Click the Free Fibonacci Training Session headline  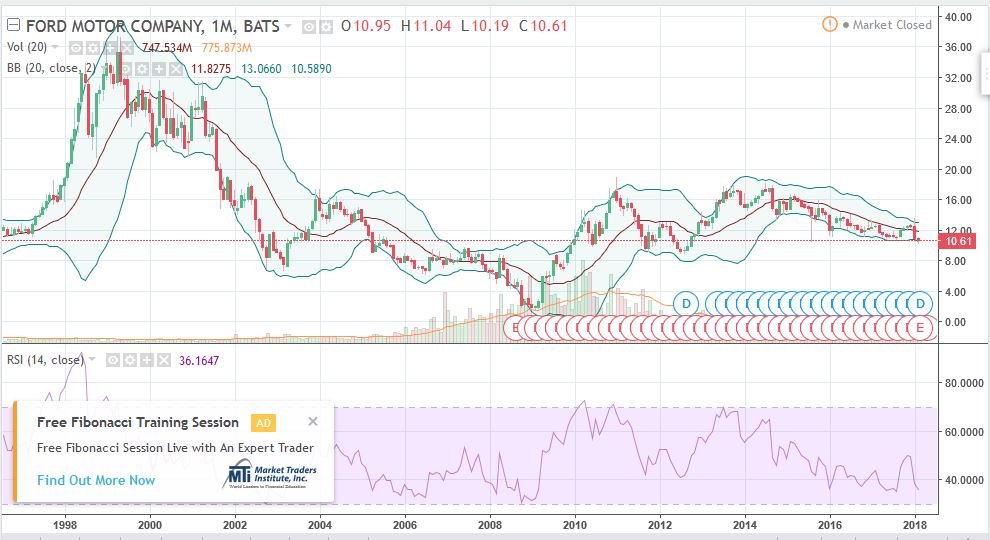(138, 422)
